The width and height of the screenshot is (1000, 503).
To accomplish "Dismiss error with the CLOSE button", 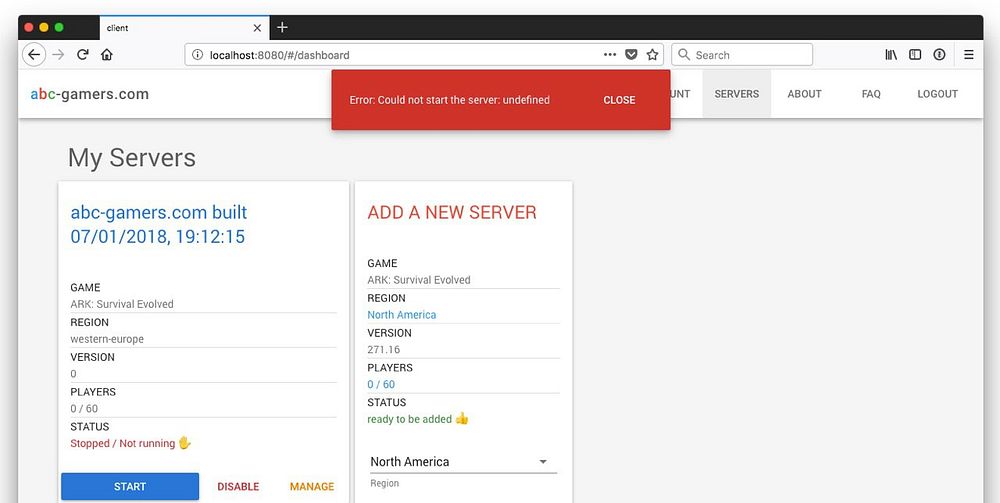I will [x=619, y=100].
